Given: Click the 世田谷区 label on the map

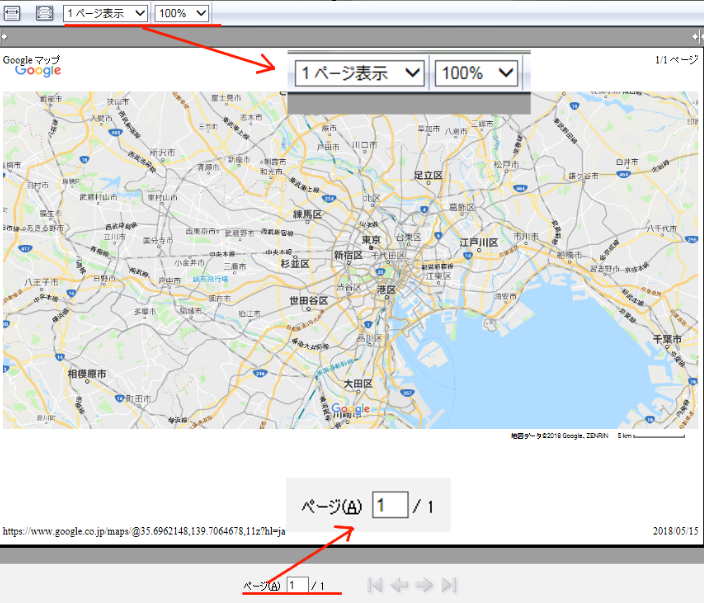Looking at the screenshot, I should click(309, 300).
